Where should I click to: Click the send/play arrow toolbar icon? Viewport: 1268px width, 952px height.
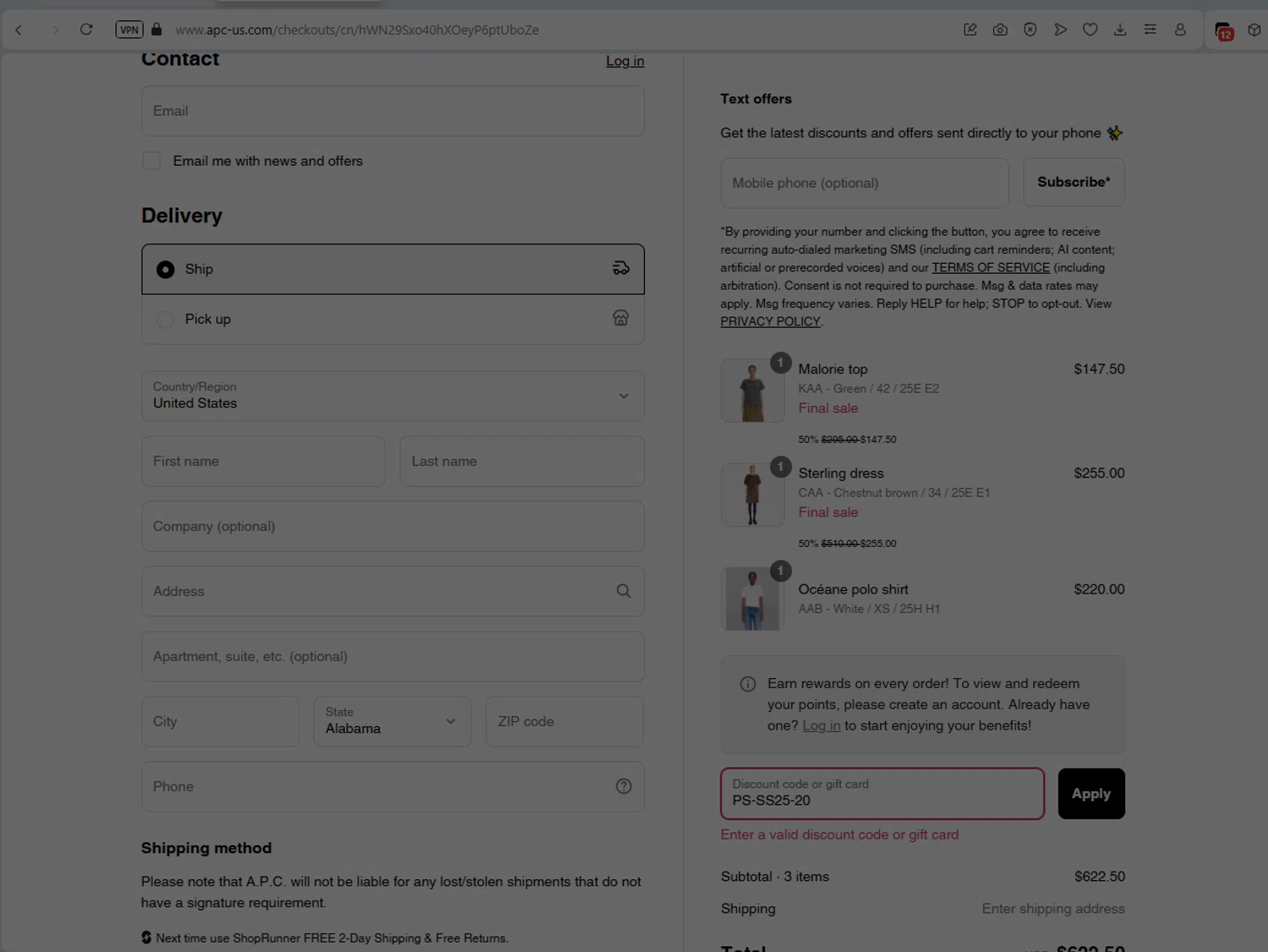(1060, 30)
